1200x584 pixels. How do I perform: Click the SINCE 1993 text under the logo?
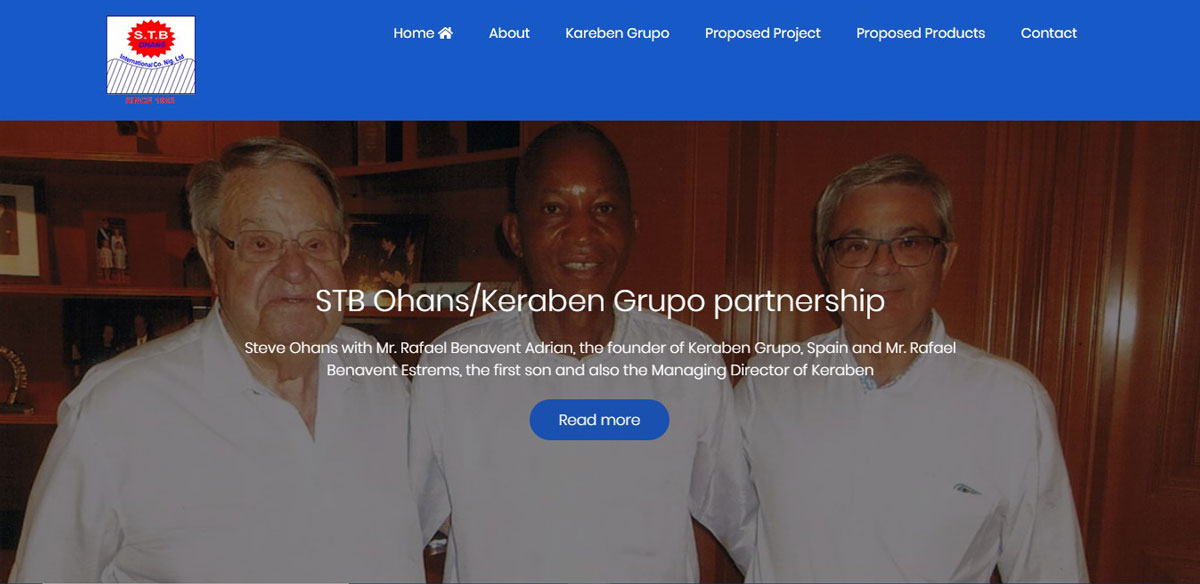coord(150,100)
